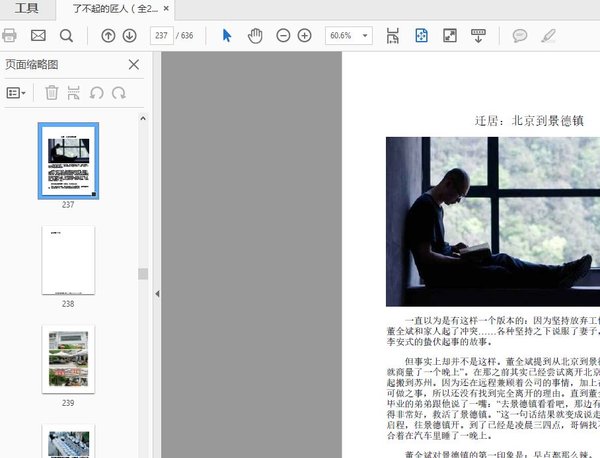
Task: Go to previous page arrow
Action: [108, 36]
